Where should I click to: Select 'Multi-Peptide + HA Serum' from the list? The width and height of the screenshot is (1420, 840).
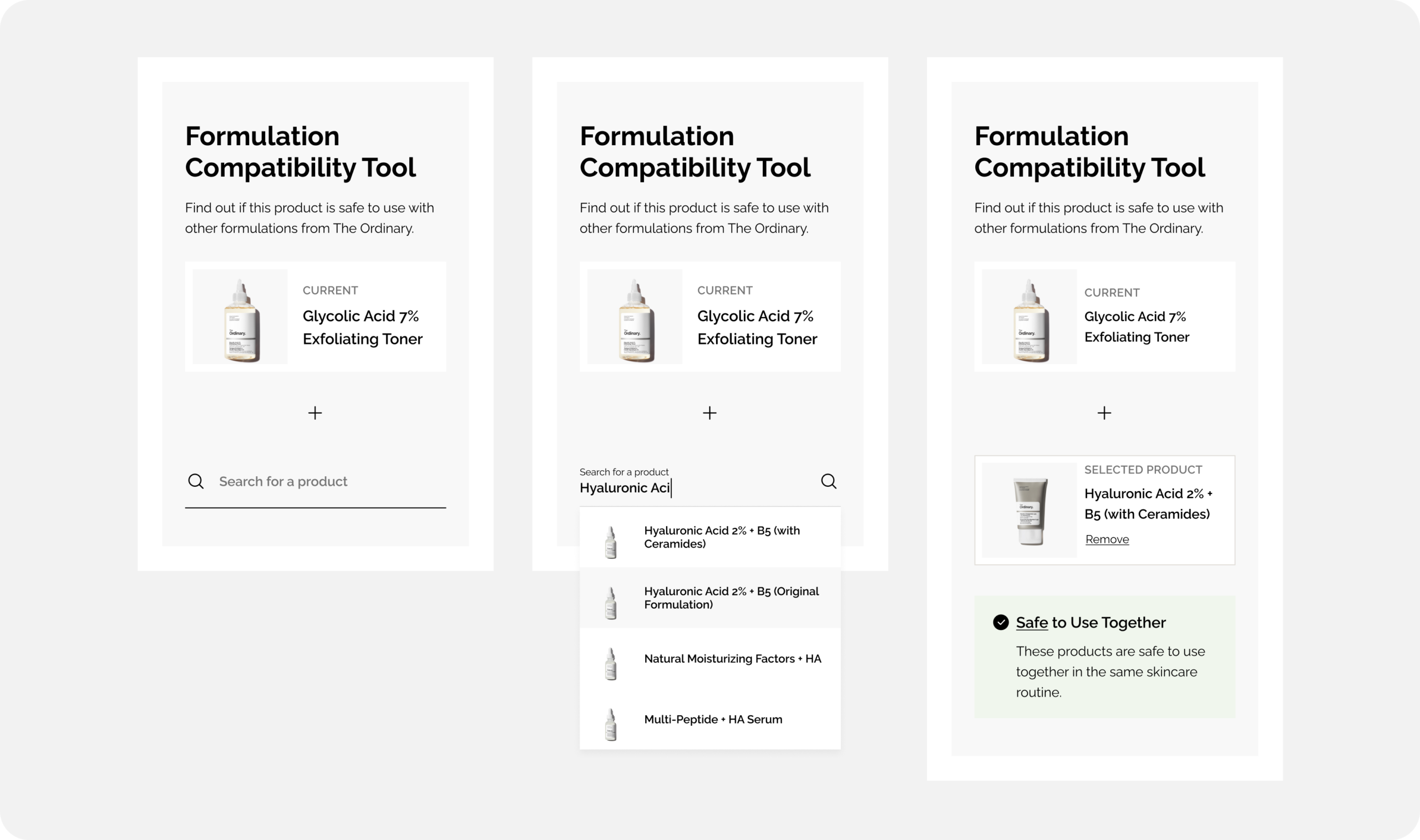point(713,720)
